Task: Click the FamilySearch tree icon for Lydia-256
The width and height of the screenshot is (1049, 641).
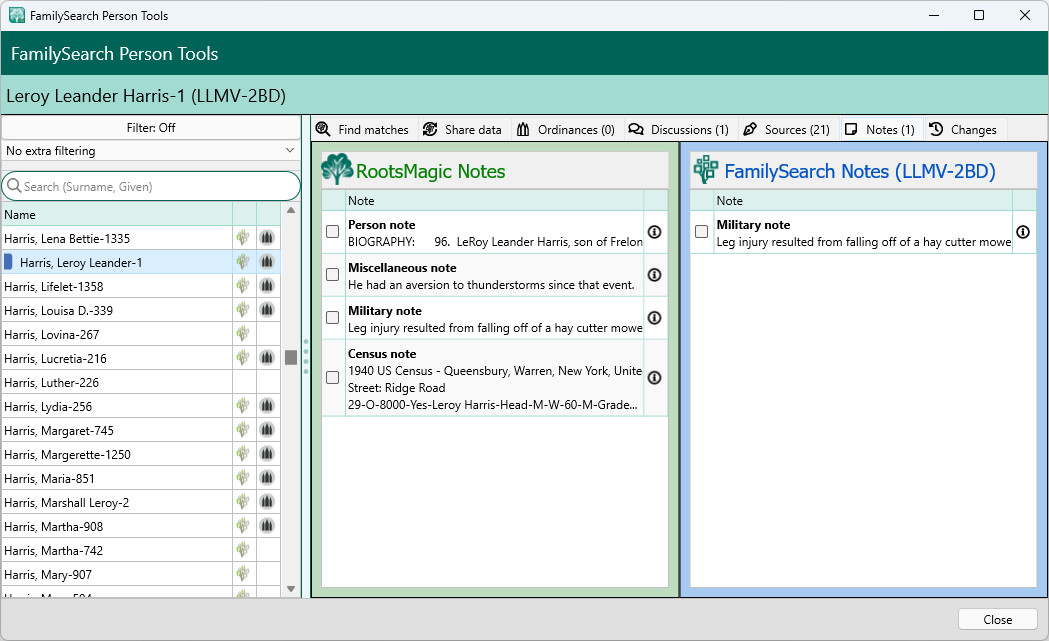Action: coord(243,406)
